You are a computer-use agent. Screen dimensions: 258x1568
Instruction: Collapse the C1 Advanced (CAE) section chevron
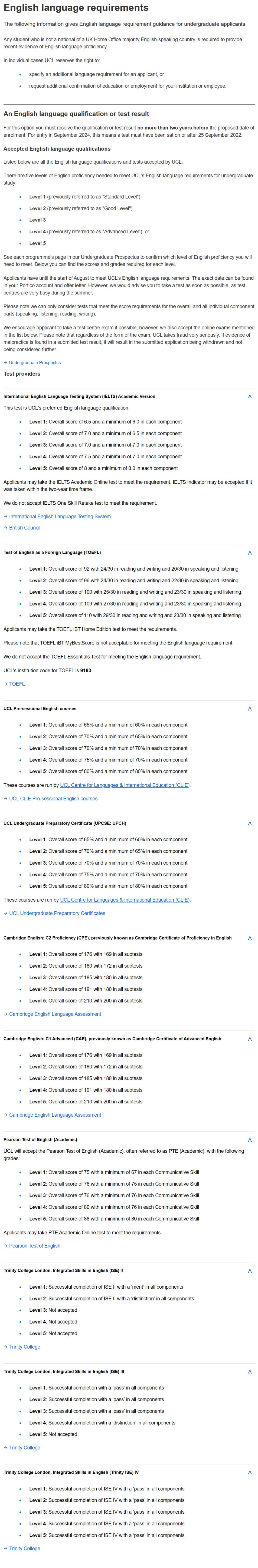click(249, 1039)
